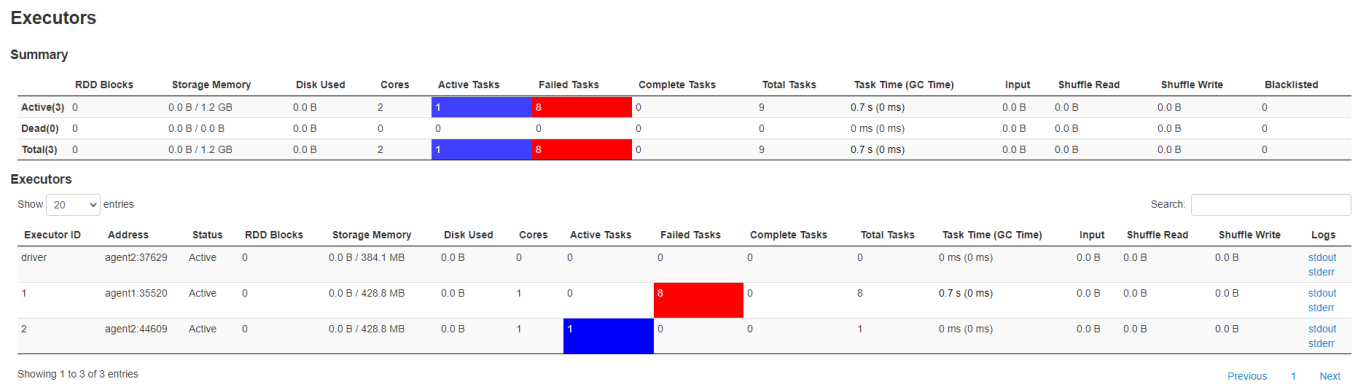Sort executors table by Executor ID
The width and height of the screenshot is (1366, 387).
[x=51, y=235]
